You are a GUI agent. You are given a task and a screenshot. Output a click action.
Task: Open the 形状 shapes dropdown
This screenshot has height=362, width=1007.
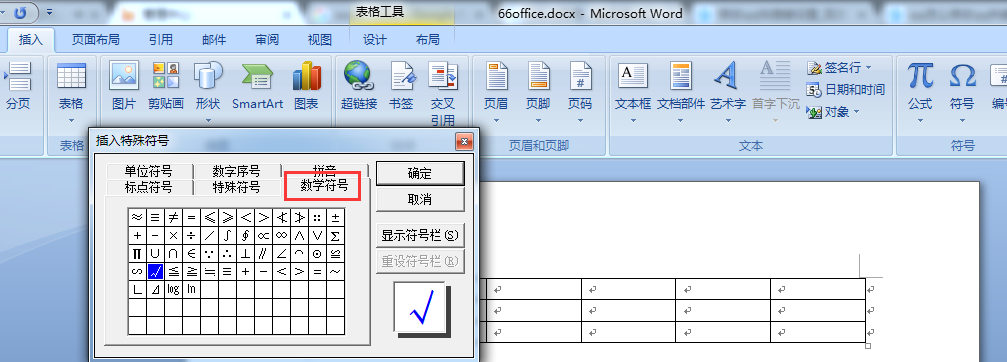[x=208, y=93]
